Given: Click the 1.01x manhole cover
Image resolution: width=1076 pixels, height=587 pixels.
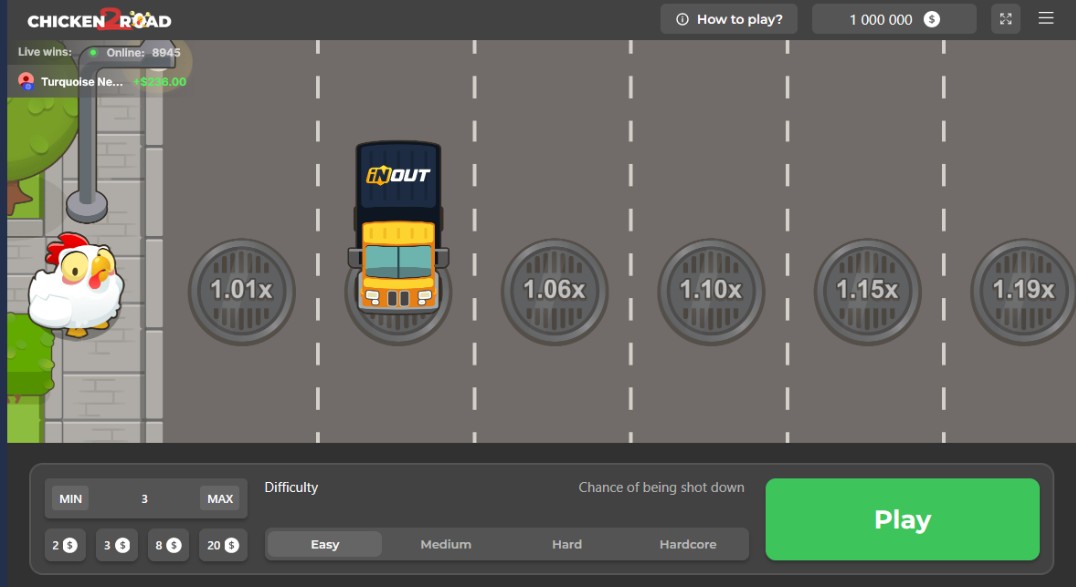Looking at the screenshot, I should tap(242, 291).
